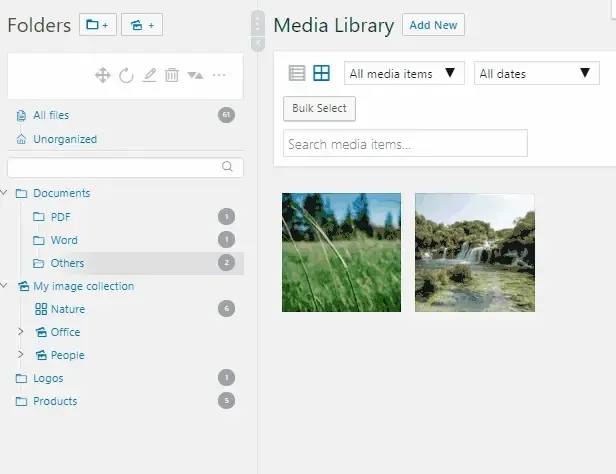Click the All files document icon
616x474 pixels.
(21, 116)
